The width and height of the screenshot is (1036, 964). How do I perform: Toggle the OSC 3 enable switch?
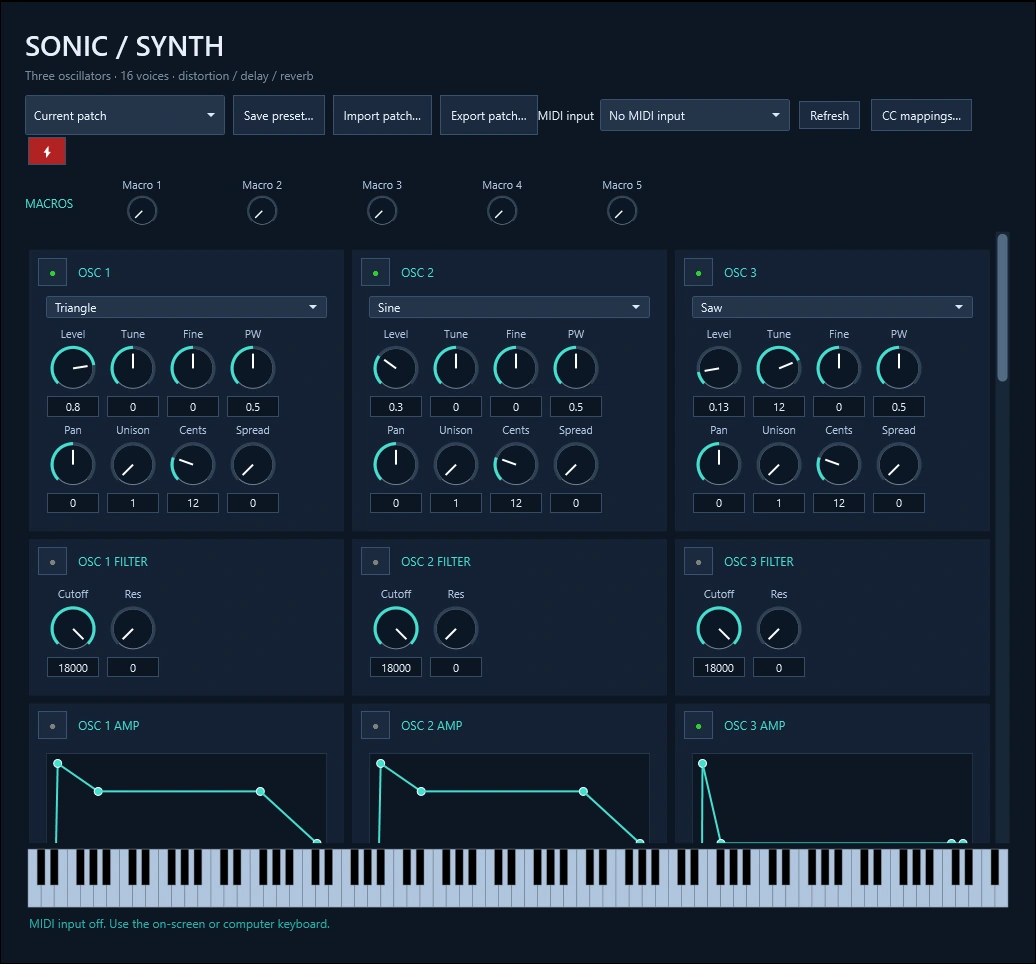698,272
